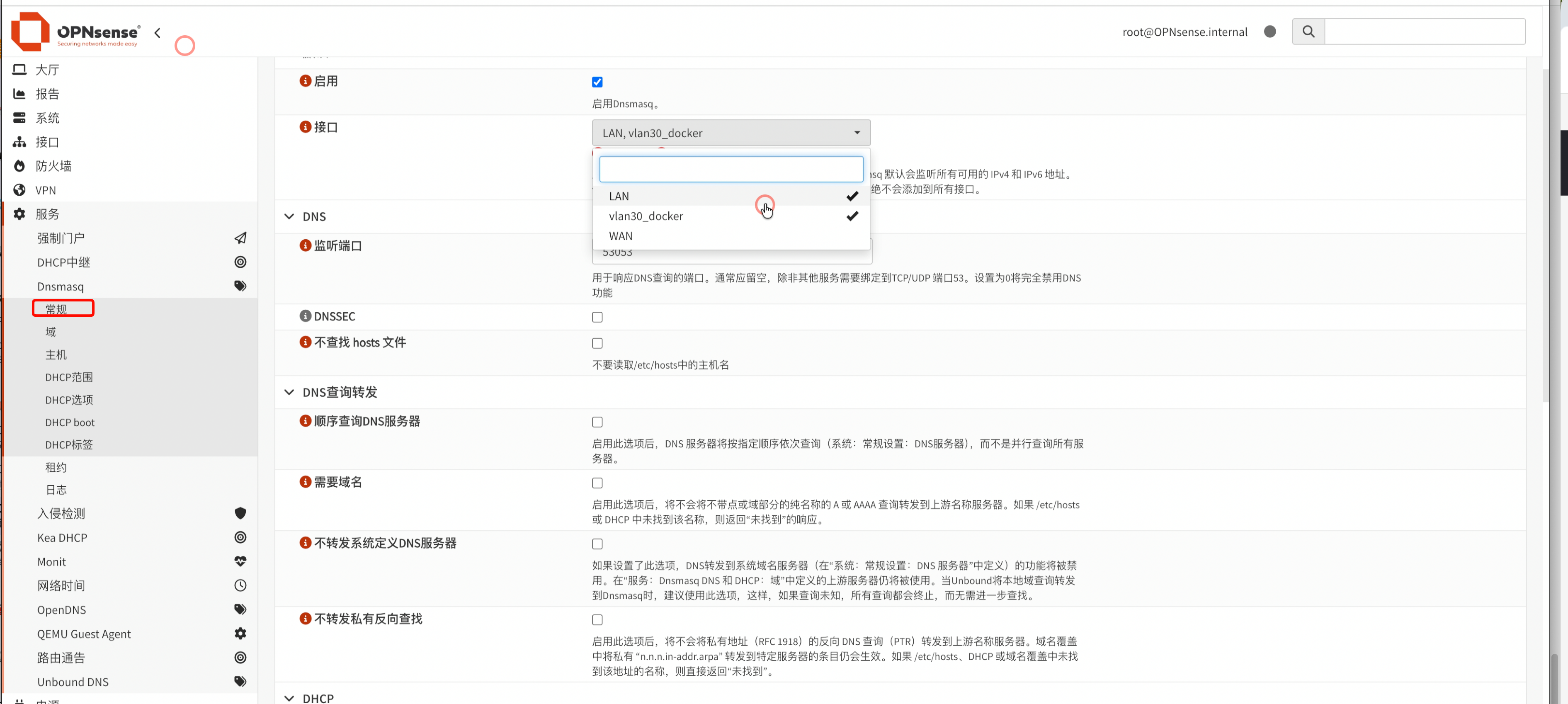
Task: Click the 报告 chart icon
Action: (x=19, y=94)
